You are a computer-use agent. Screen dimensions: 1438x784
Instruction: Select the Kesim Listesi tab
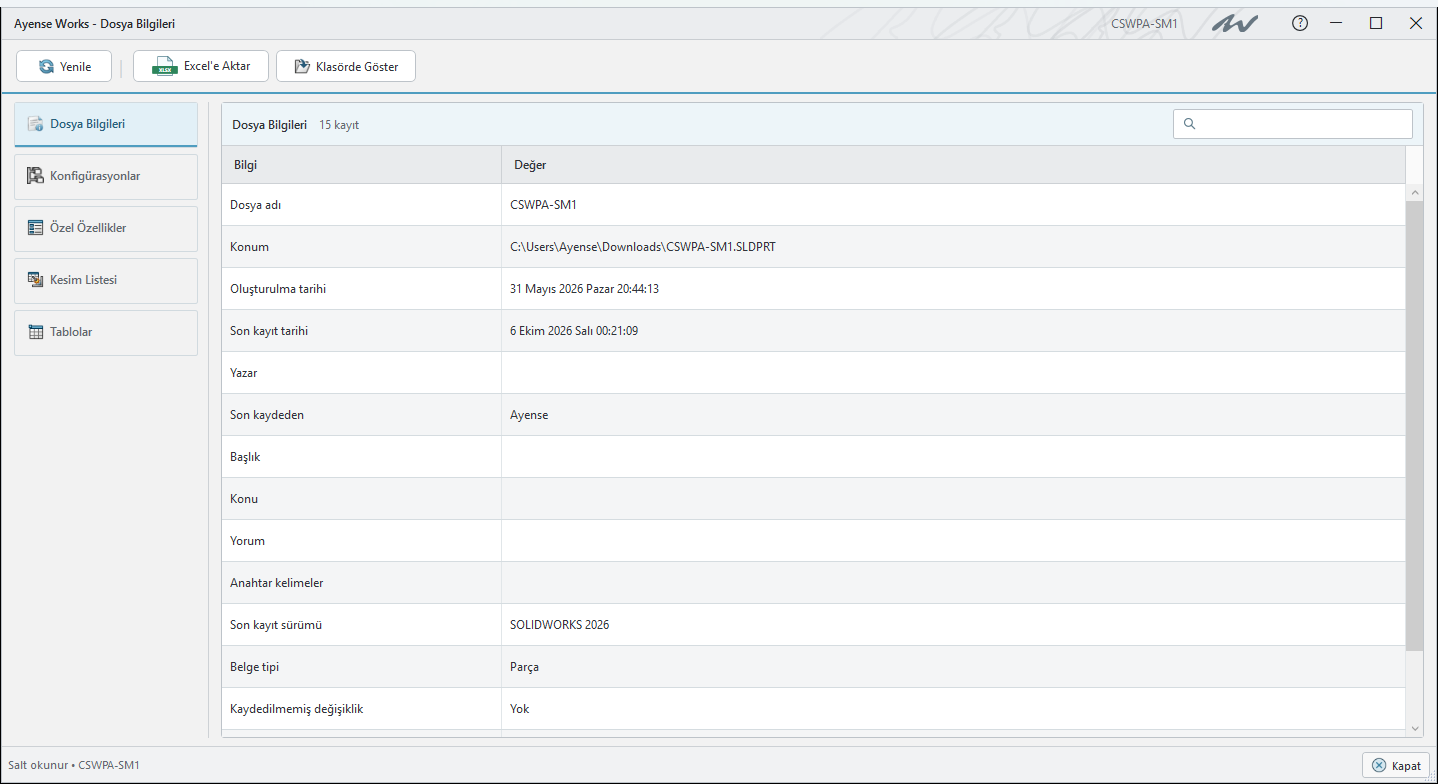click(106, 280)
